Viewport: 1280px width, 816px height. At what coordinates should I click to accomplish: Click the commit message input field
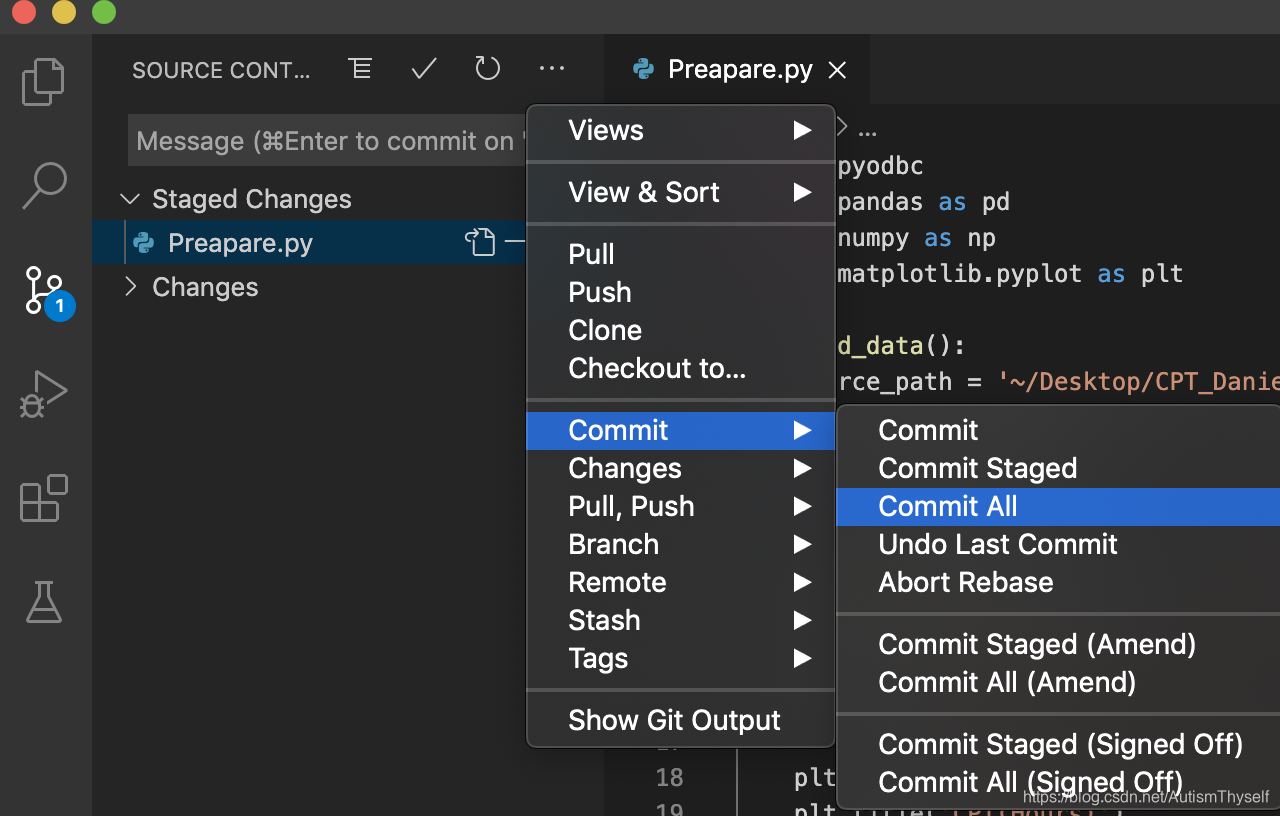click(328, 141)
